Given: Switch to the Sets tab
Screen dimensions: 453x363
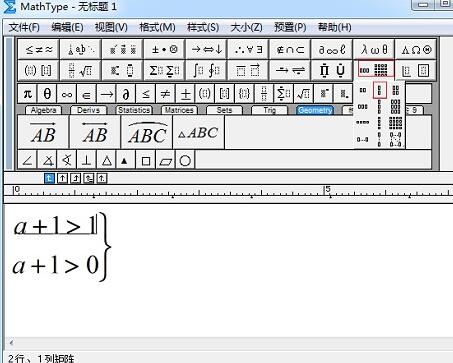Looking at the screenshot, I should pyautogui.click(x=224, y=110).
